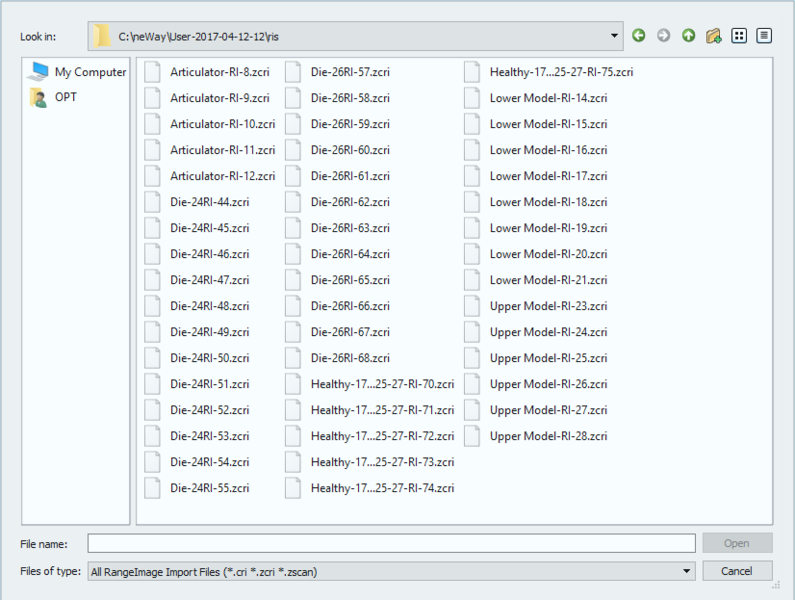Click the file icon of Die-24RI-55.zcri
The height and width of the screenshot is (600, 795).
152,488
